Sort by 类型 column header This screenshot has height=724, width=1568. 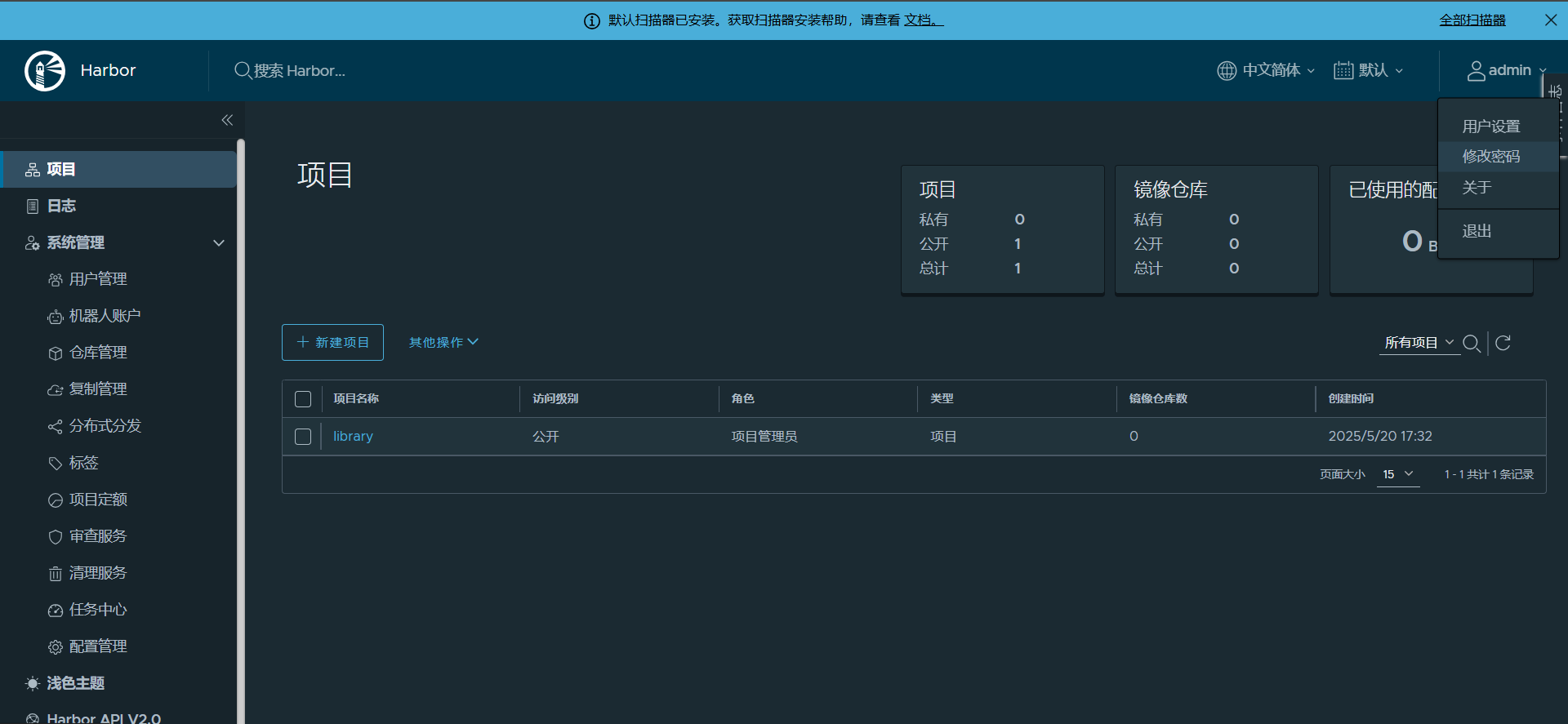point(942,399)
